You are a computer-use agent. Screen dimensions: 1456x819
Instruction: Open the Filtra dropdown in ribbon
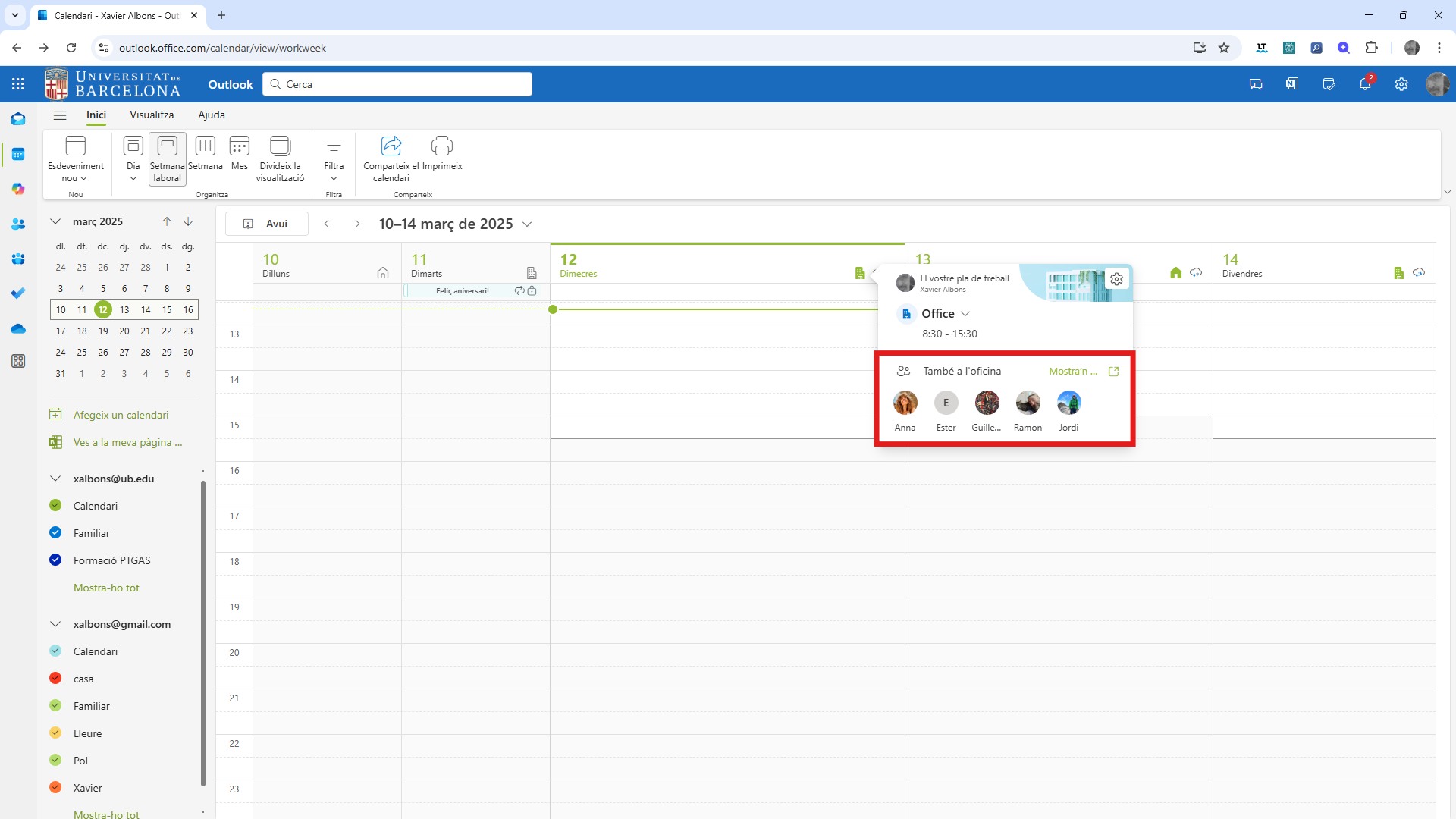[334, 158]
